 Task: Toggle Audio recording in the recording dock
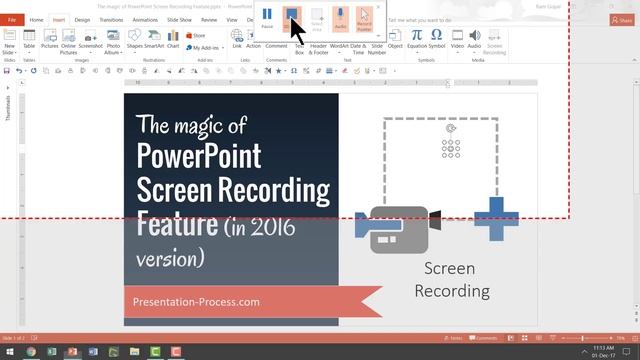[340, 19]
